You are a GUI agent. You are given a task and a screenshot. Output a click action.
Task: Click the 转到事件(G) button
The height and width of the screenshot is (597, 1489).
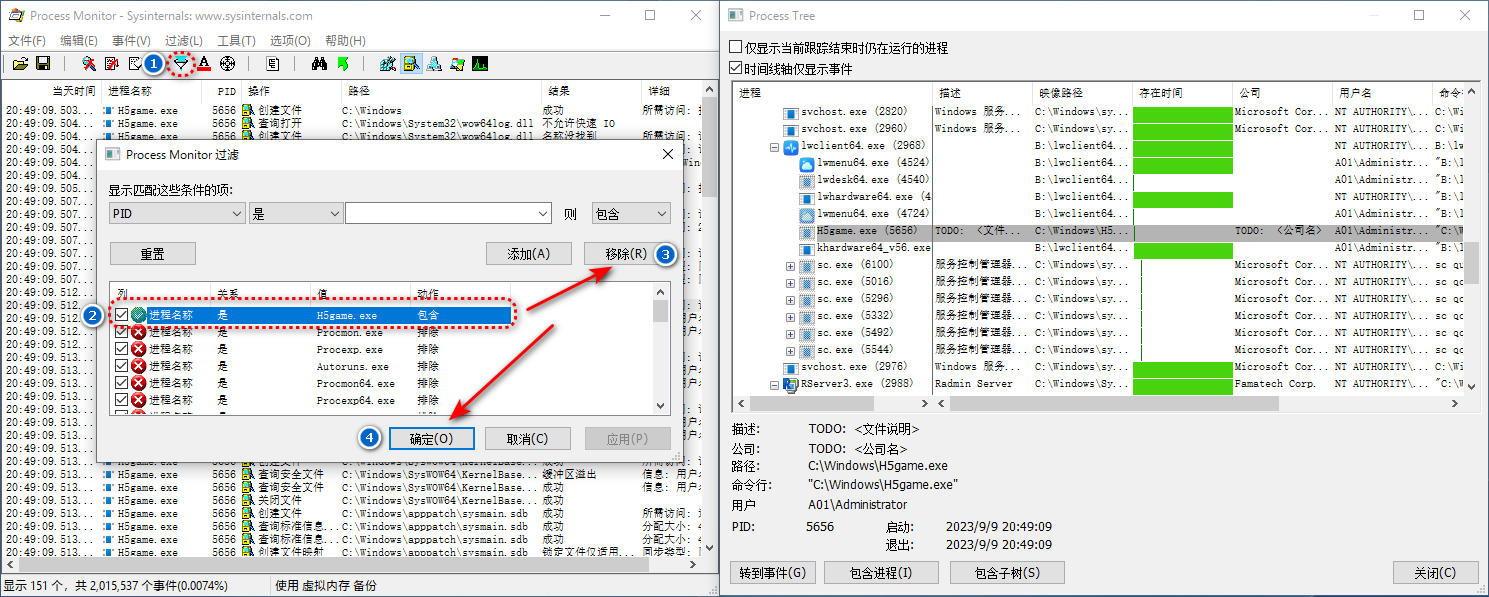(x=773, y=573)
